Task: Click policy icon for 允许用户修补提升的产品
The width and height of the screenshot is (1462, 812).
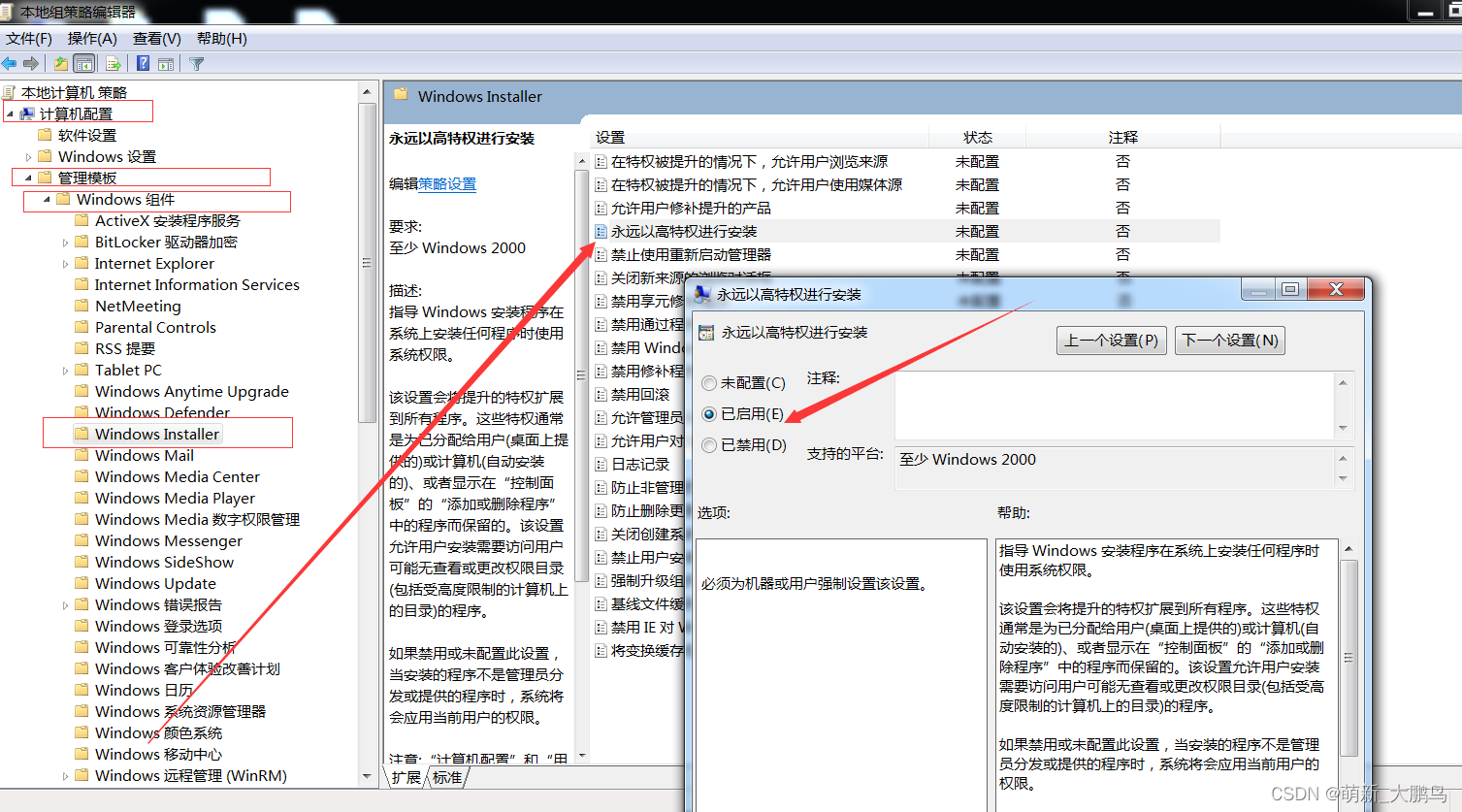Action: 601,209
